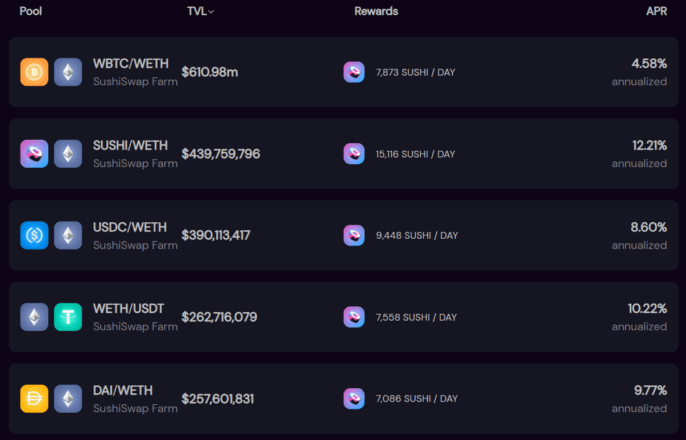Click the $610.98m TVL value
This screenshot has width=686, height=440.
pos(210,72)
